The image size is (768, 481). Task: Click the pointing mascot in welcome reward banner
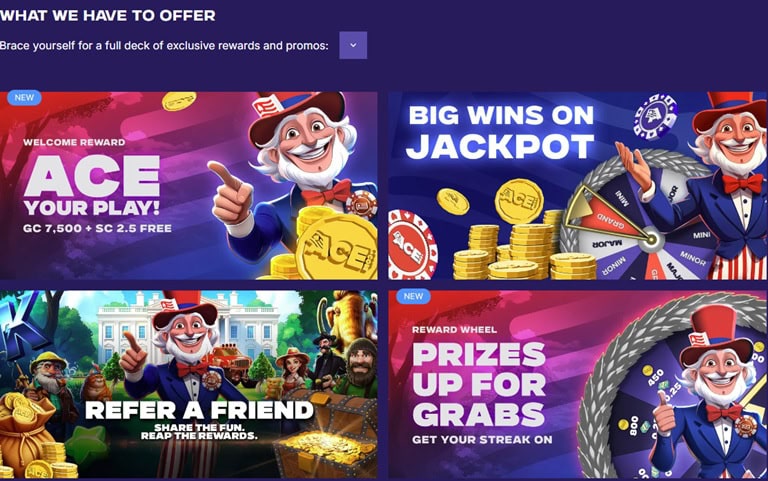pos(289,176)
